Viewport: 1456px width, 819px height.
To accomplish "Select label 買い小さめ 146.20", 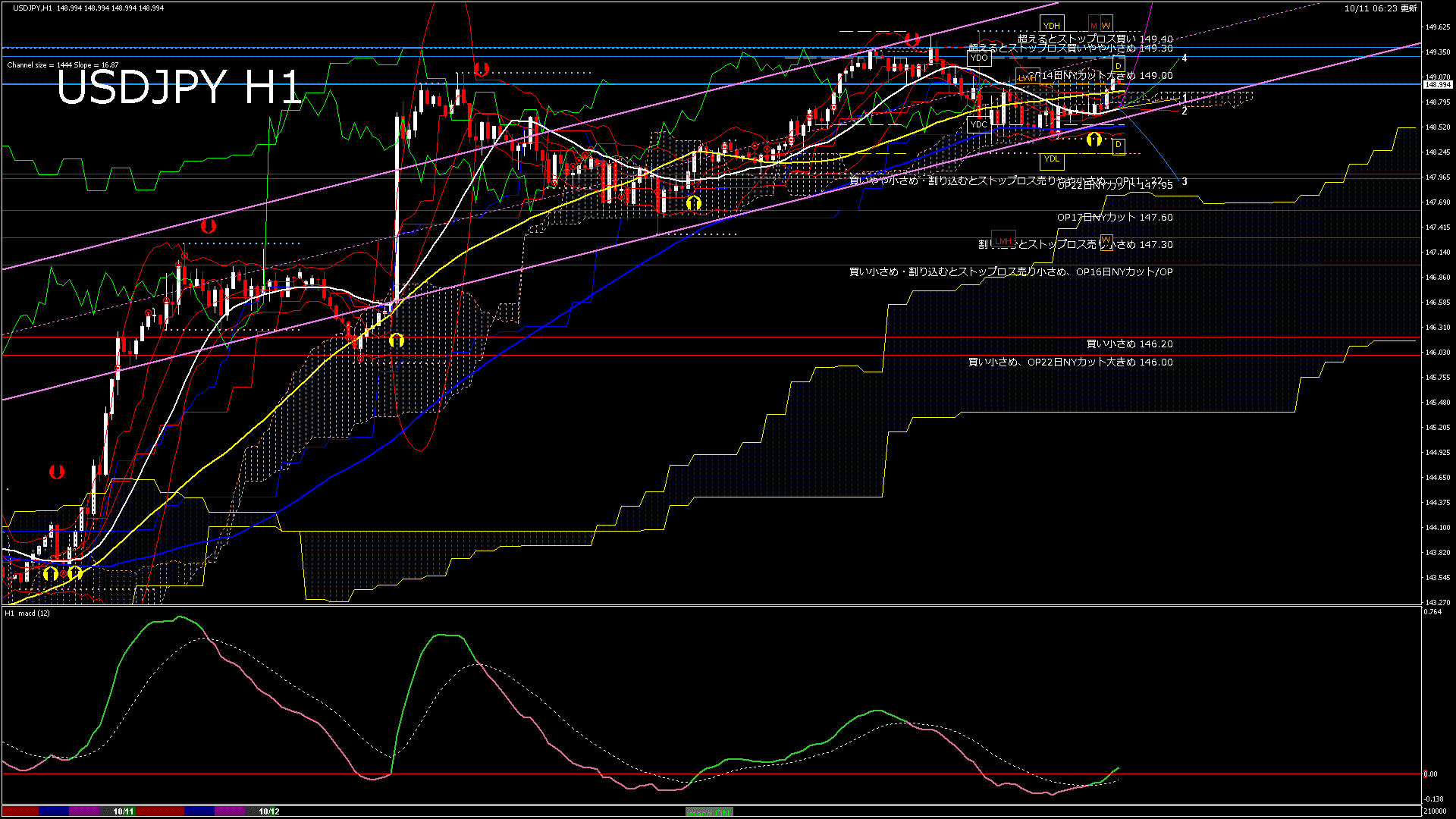I will (x=1130, y=344).
